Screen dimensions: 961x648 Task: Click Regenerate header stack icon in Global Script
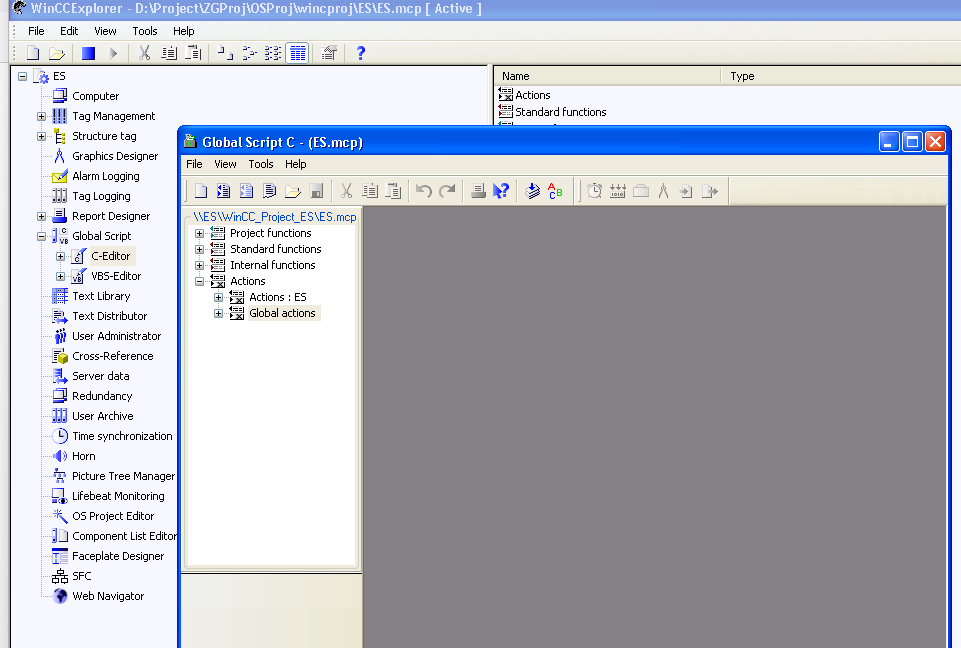coord(533,191)
